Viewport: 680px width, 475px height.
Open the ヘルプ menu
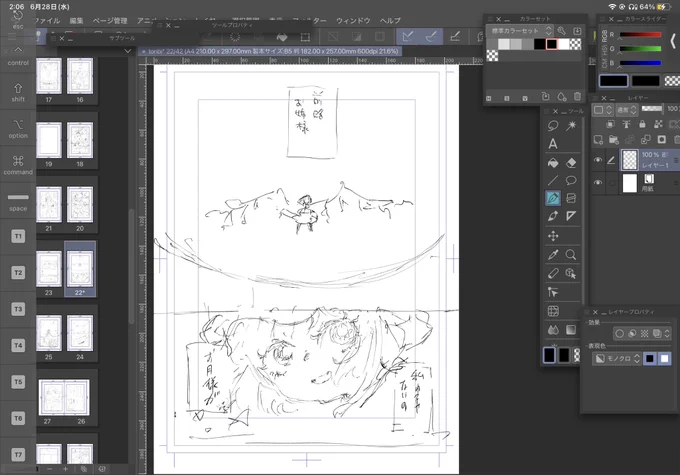[x=390, y=20]
